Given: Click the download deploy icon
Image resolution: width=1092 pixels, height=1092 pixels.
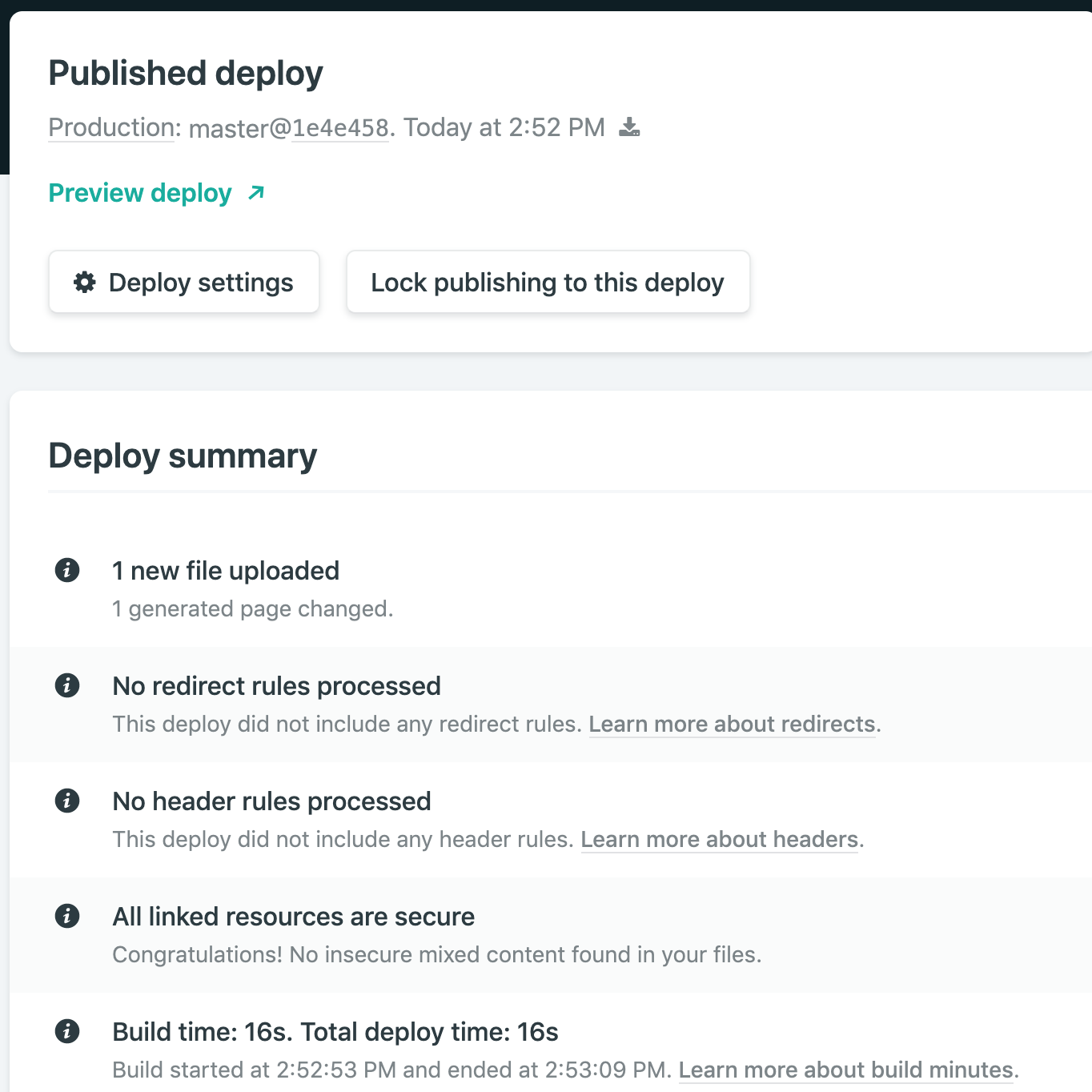Looking at the screenshot, I should pos(629,127).
